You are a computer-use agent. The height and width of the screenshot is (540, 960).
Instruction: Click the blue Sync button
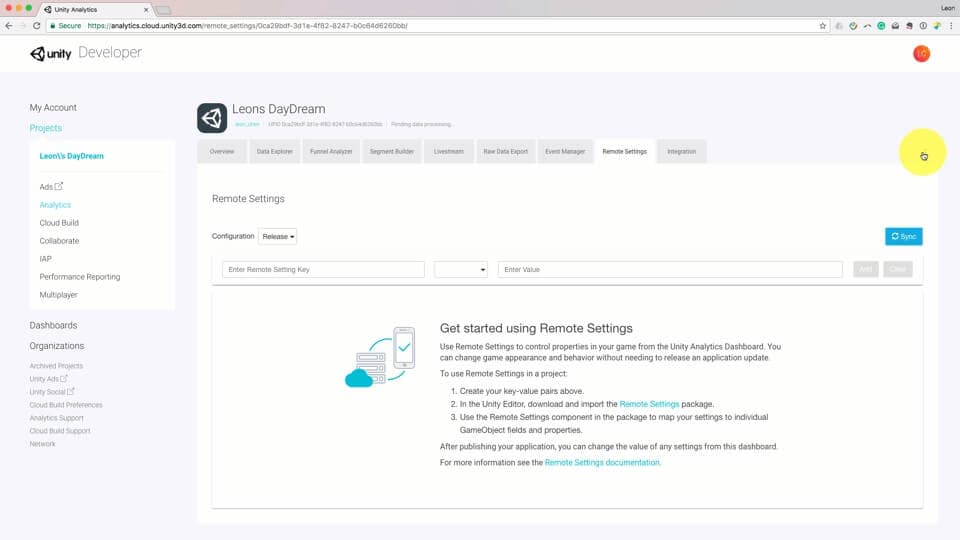(x=903, y=236)
